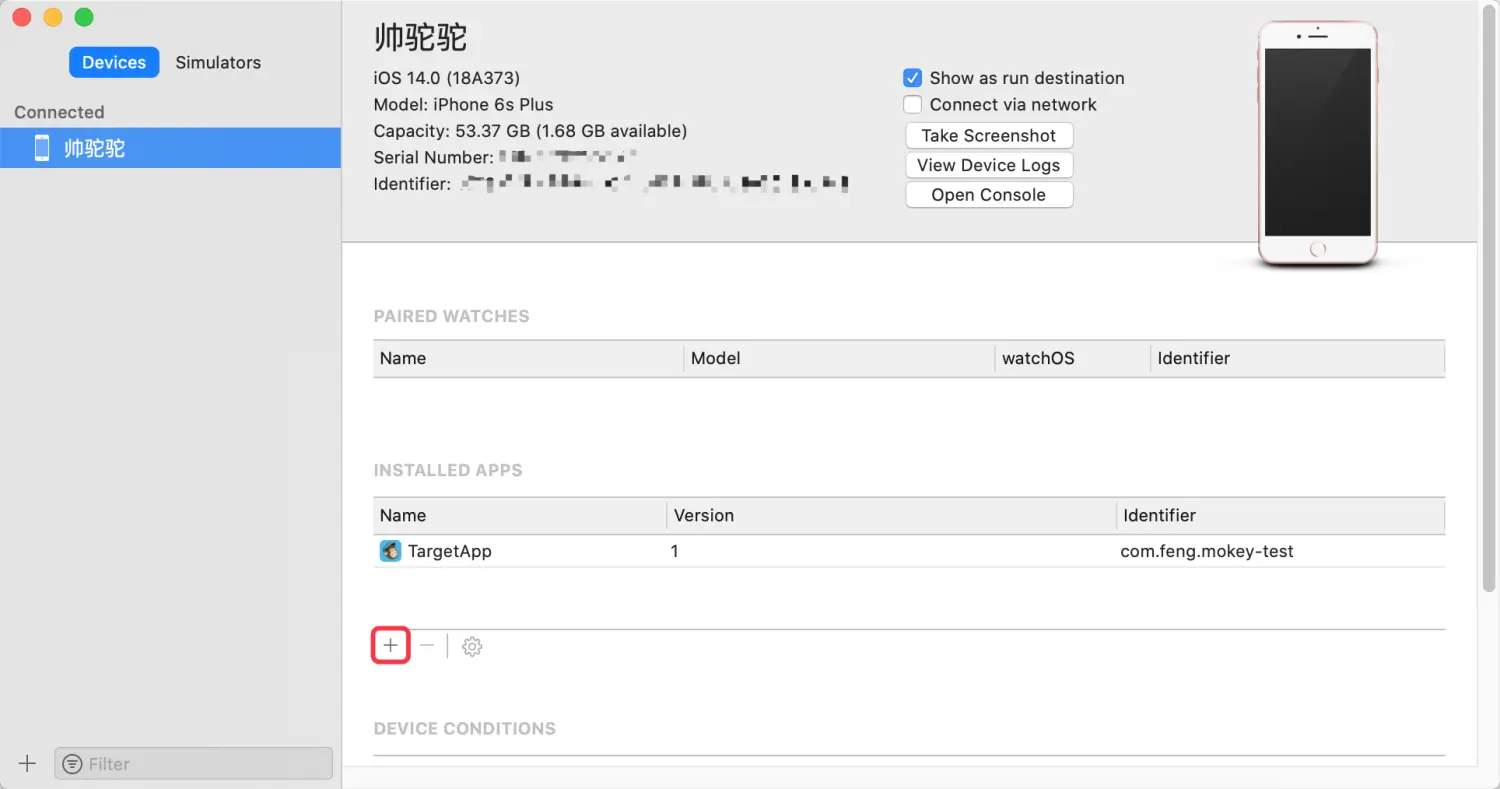Select 帅驼驼 device in the sidebar

[170, 148]
